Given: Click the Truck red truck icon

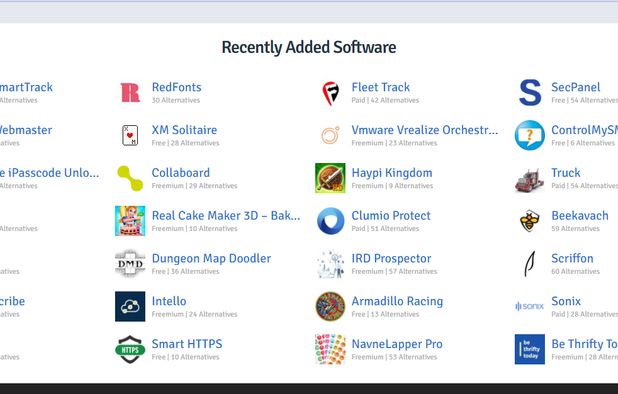Looking at the screenshot, I should (x=530, y=180).
